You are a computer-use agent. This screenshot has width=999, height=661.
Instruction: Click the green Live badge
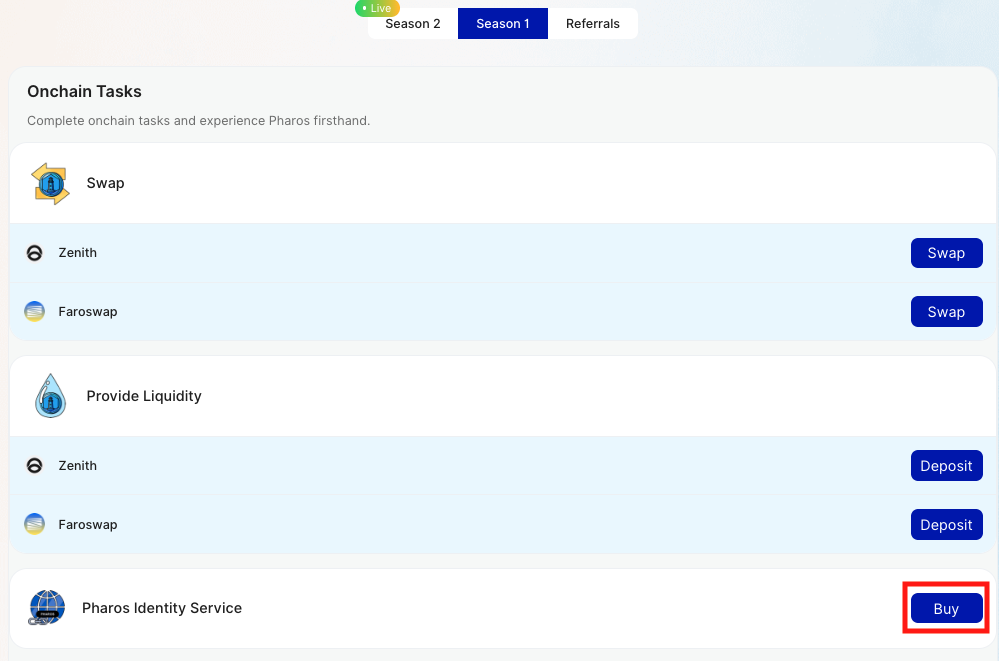click(x=377, y=8)
